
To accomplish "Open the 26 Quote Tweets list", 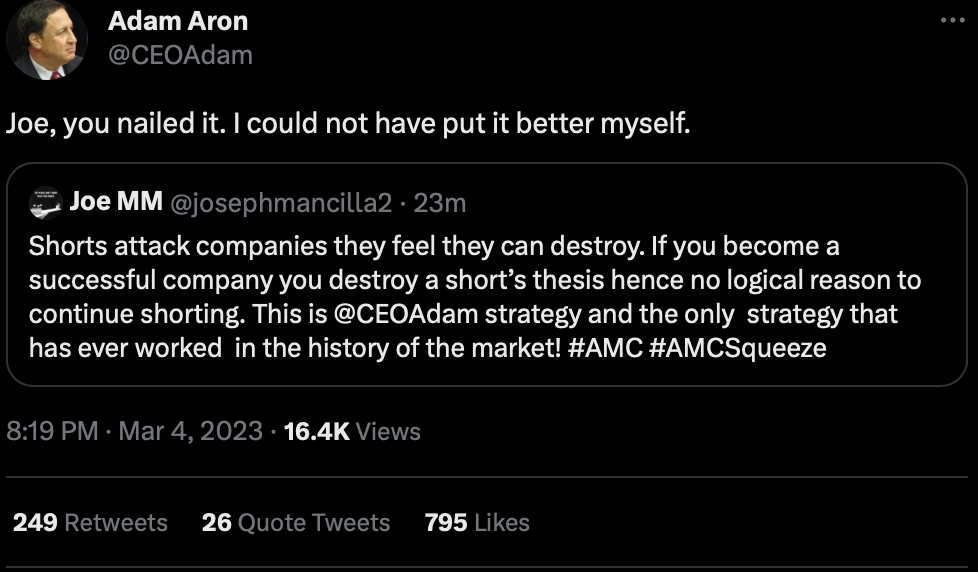I will pos(295,522).
